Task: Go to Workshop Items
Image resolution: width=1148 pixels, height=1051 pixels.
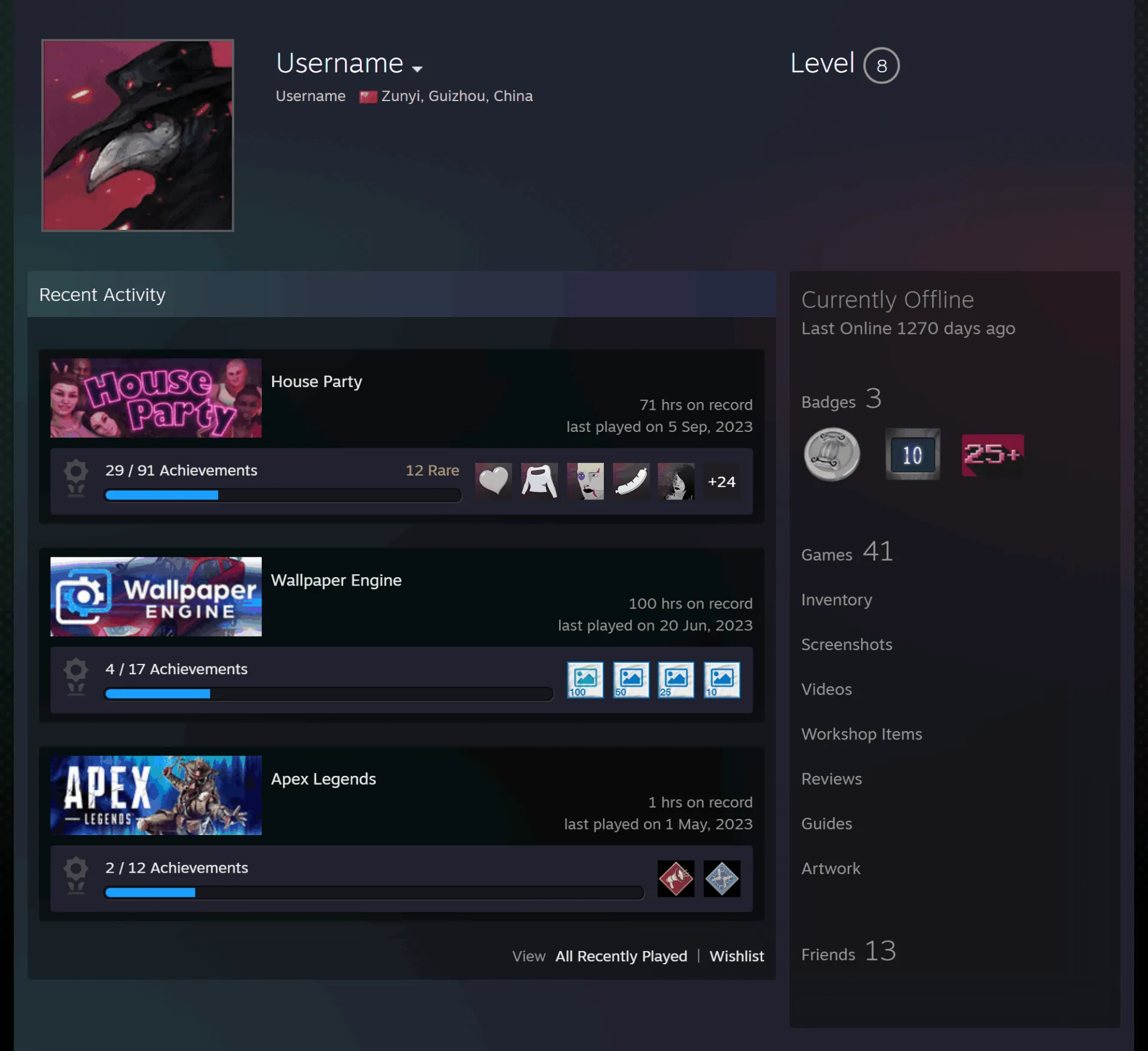Action: [862, 734]
